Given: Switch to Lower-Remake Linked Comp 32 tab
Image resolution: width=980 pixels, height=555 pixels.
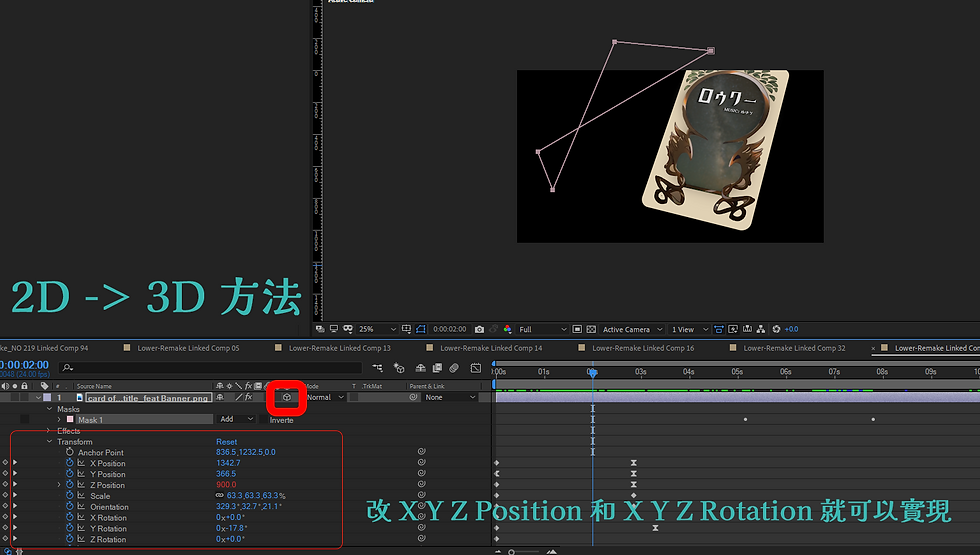Looking at the screenshot, I should (794, 348).
